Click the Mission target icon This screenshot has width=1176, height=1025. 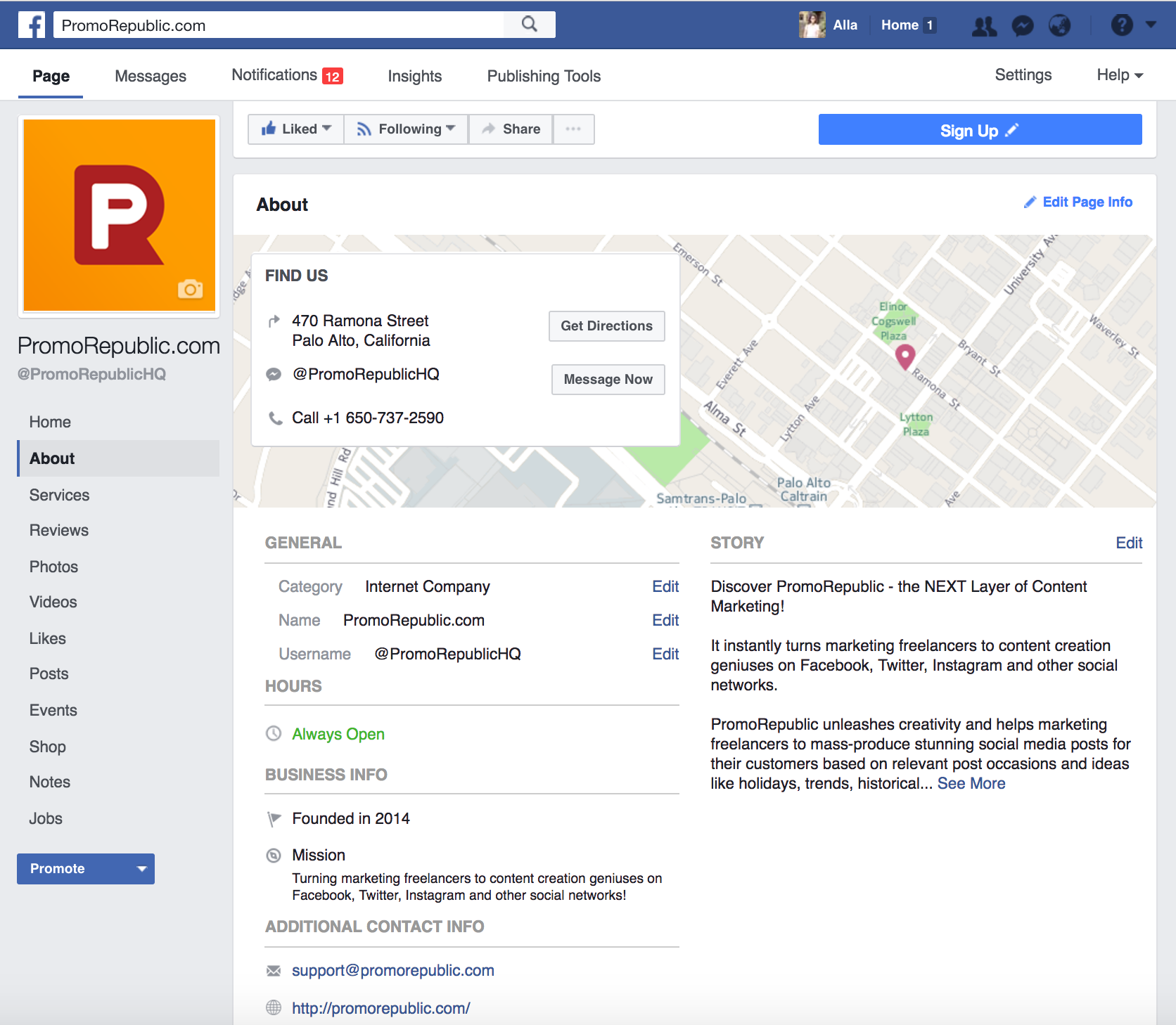[274, 856]
